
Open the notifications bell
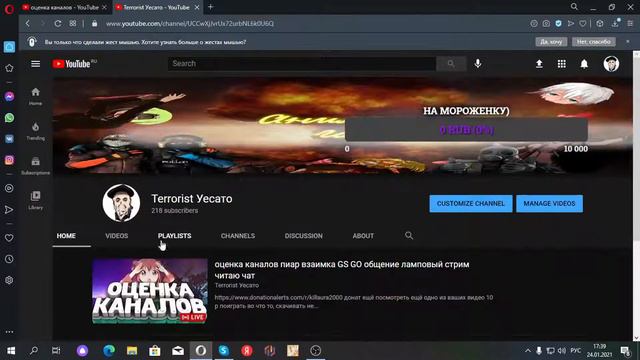pos(584,64)
